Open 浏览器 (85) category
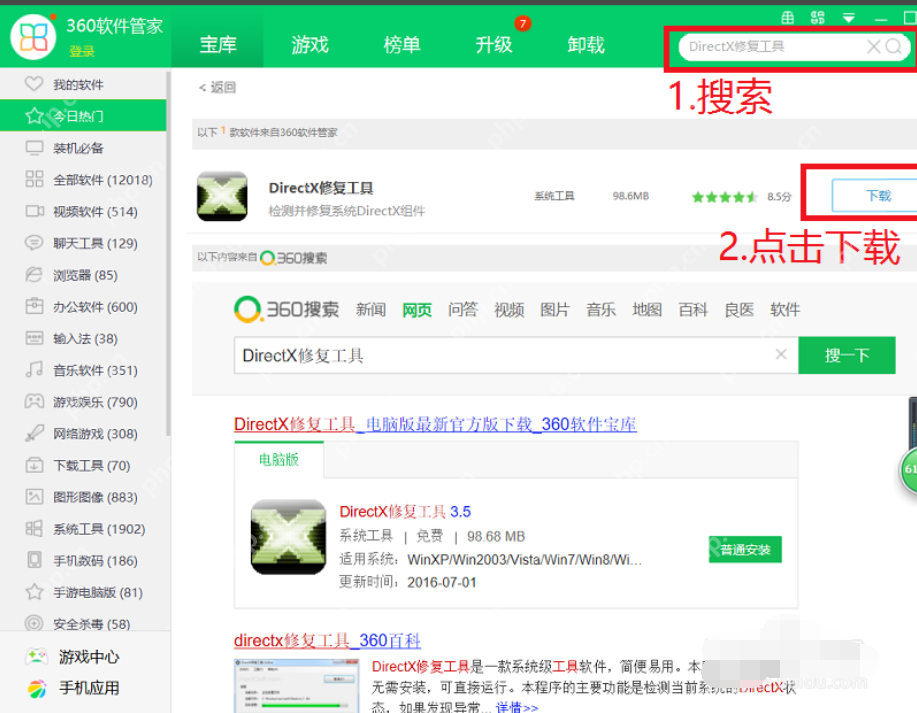917x713 pixels. (x=83, y=275)
